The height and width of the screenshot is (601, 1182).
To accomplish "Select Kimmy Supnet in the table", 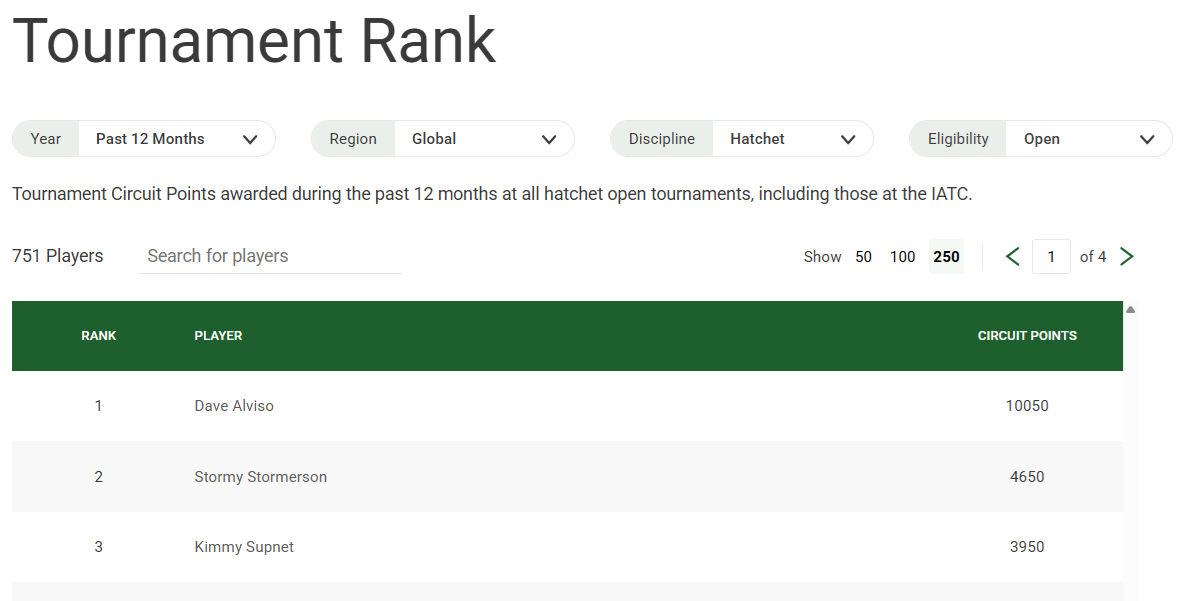I will pos(244,547).
